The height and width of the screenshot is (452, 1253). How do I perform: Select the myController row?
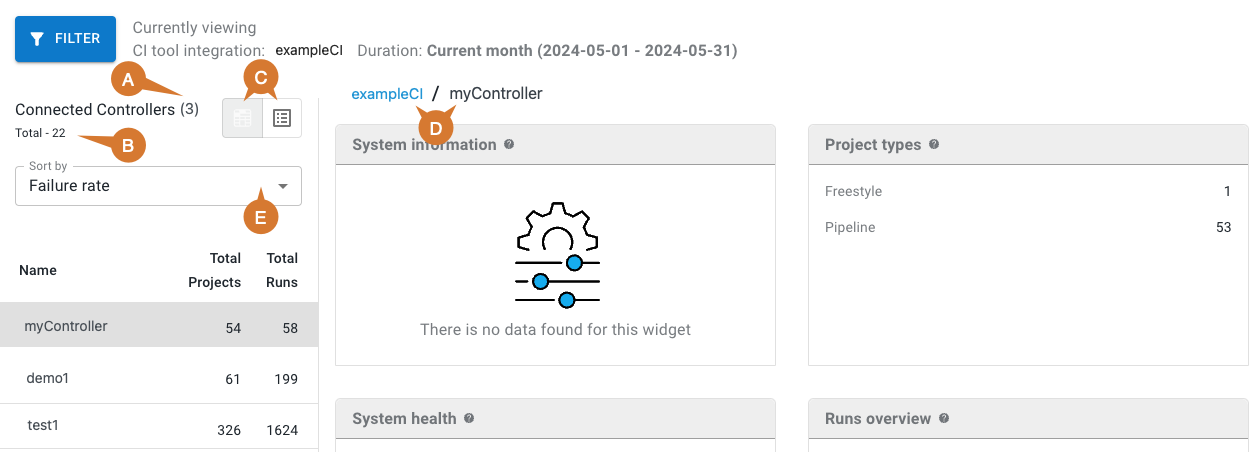tap(159, 326)
